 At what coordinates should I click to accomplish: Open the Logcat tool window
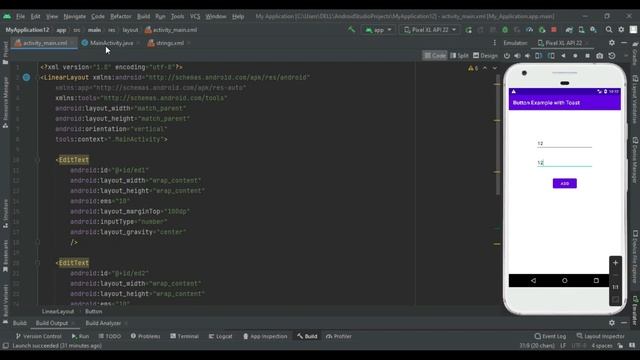click(220, 336)
